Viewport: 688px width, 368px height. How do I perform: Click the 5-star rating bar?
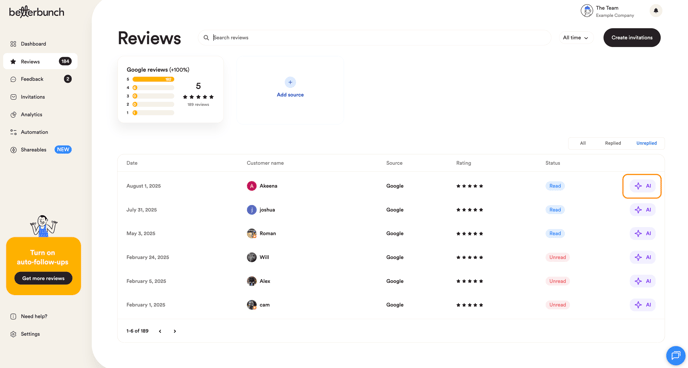[x=153, y=79]
